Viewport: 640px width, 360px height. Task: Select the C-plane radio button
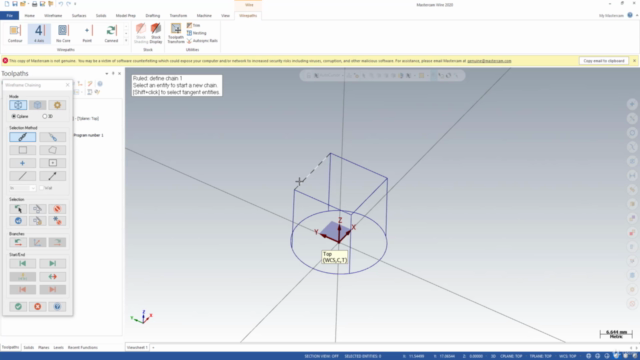tap(14, 116)
